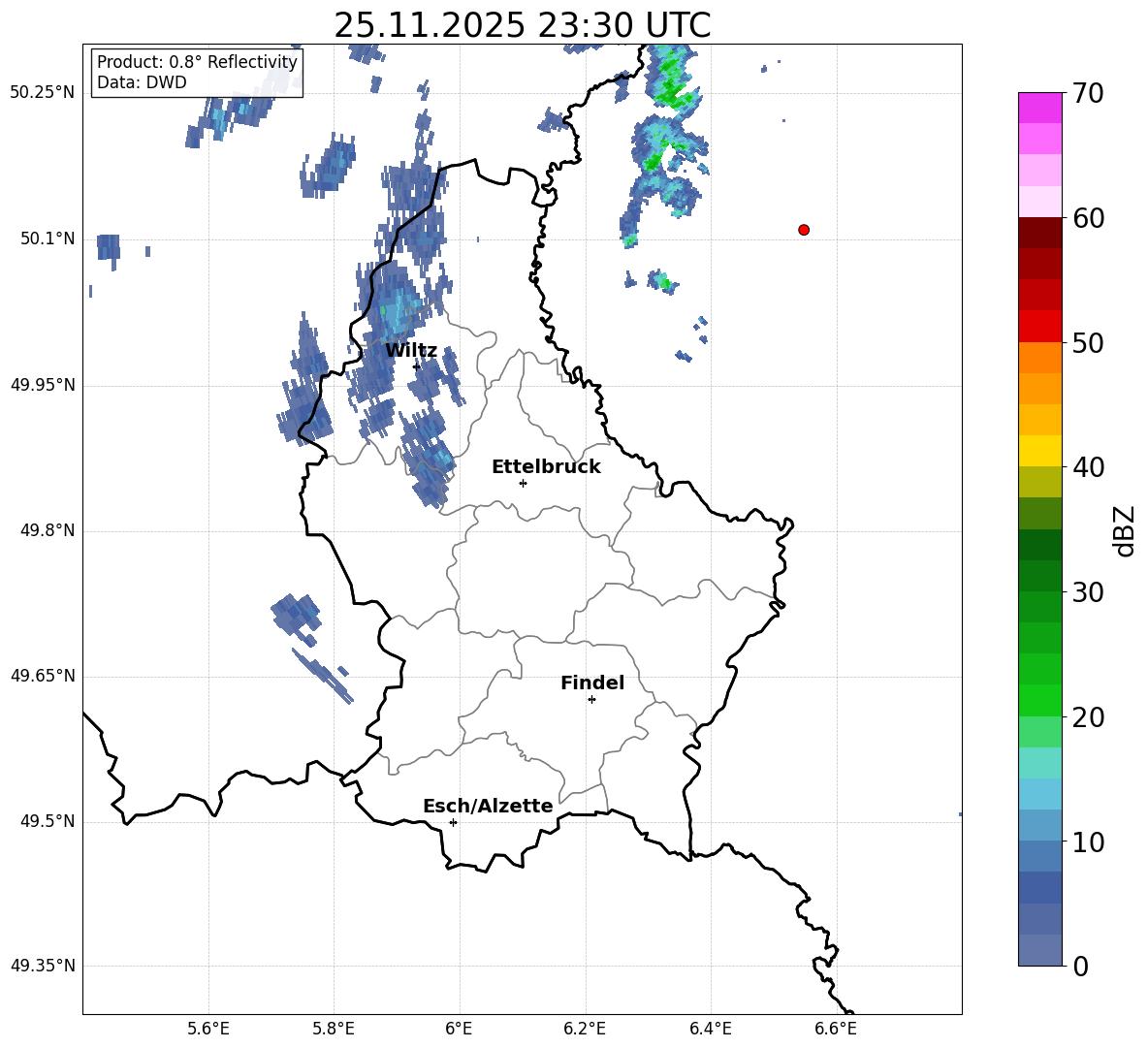Click the 6°E longitude label

tap(459, 1029)
